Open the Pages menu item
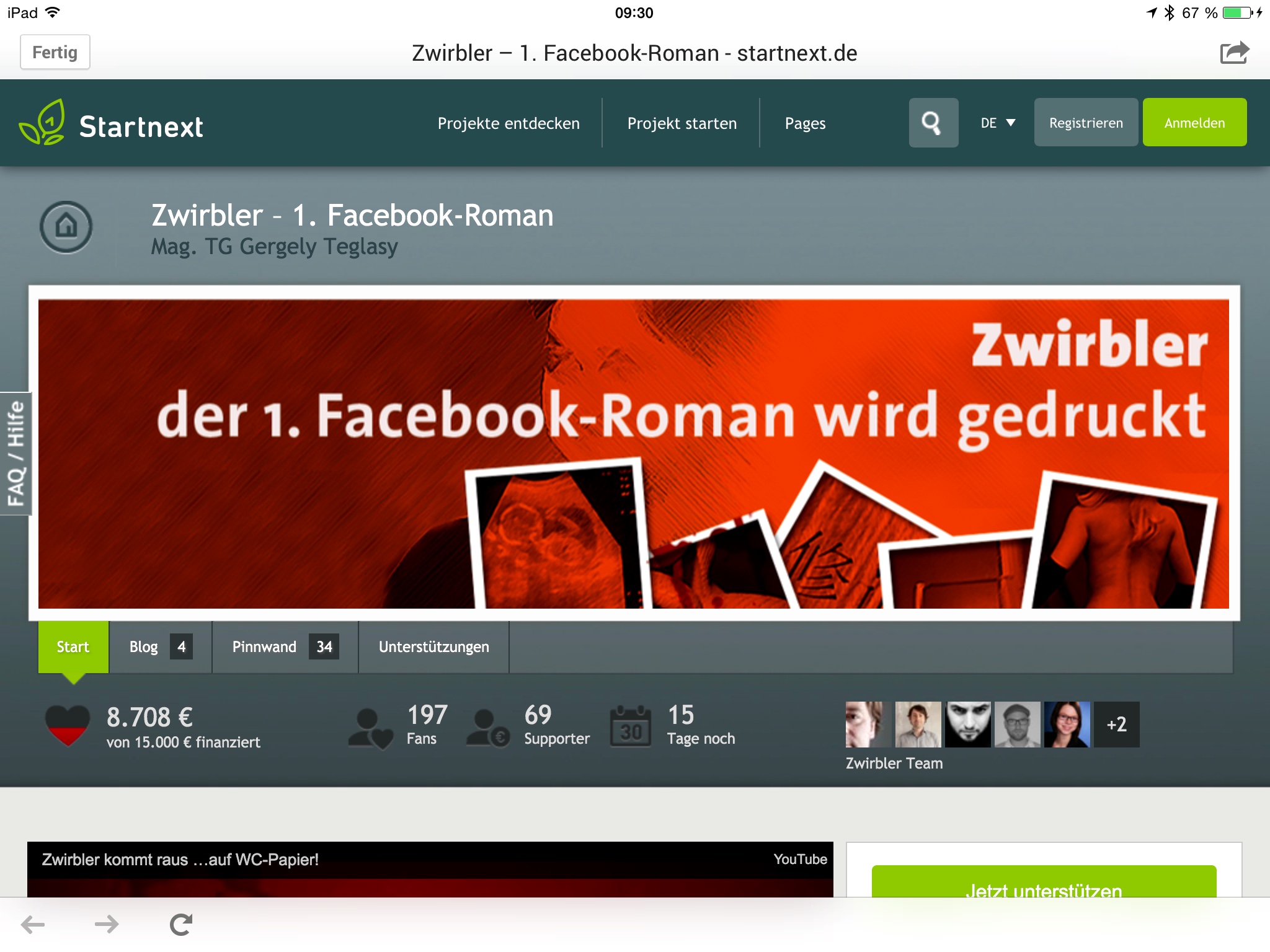Screen dimensions: 1270x952 (x=804, y=122)
